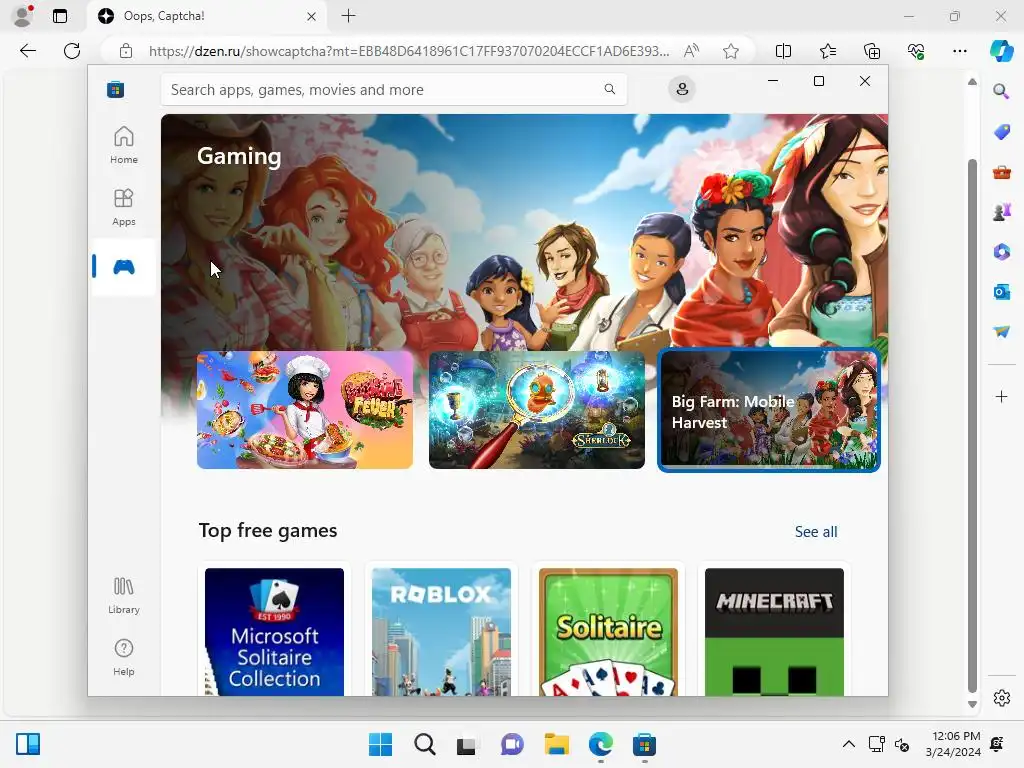Add page to favorites star icon

click(x=731, y=51)
